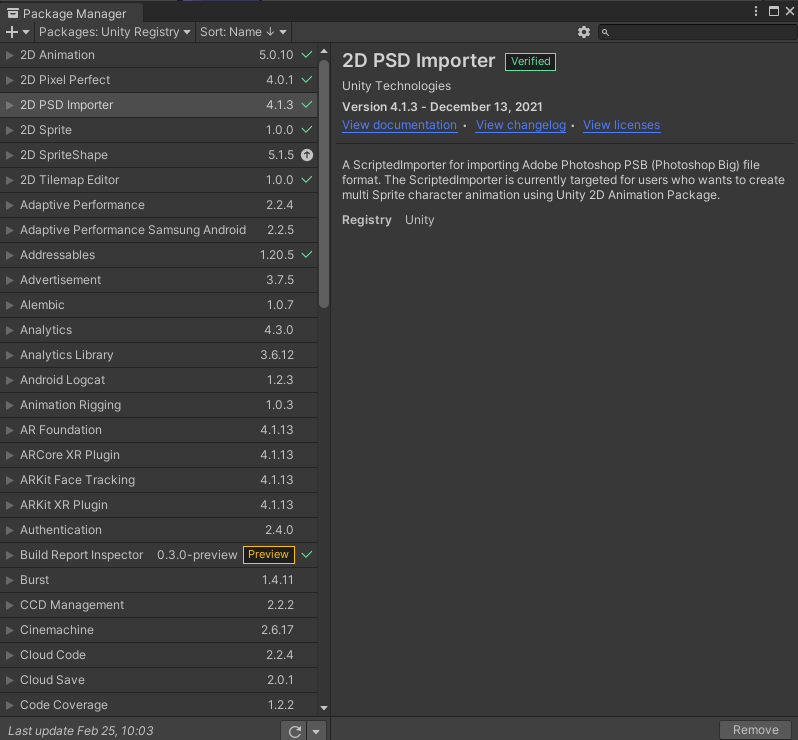The height and width of the screenshot is (740, 798).
Task: Click the installed checkmark for 2D Sprite
Action: [307, 130]
